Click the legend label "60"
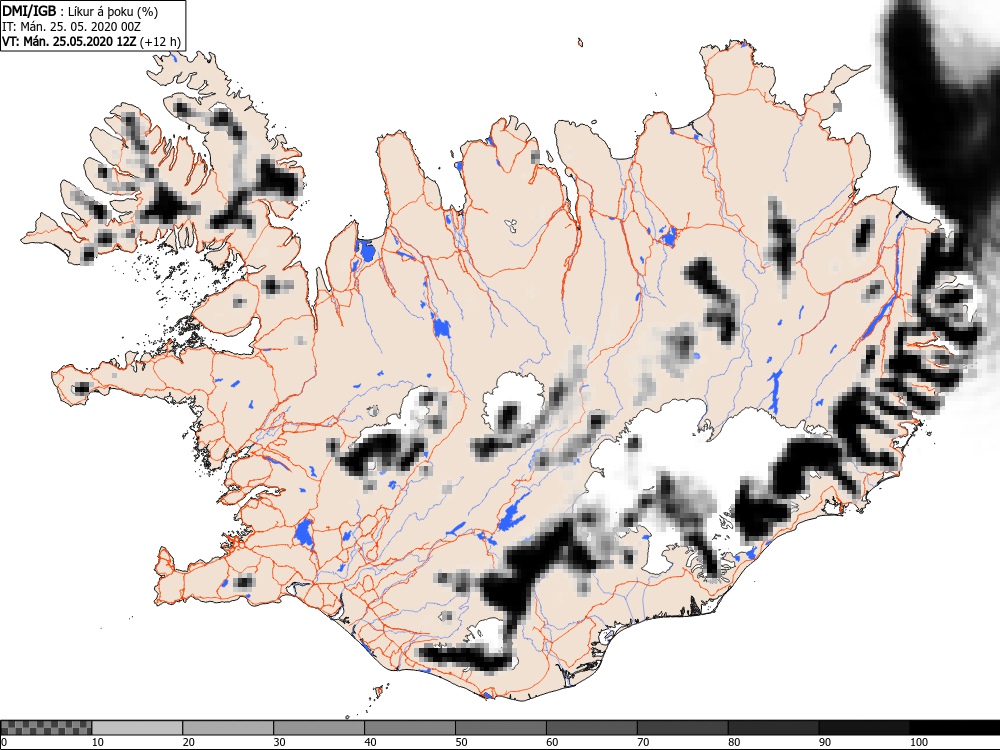This screenshot has width=1000, height=750. coord(552,742)
